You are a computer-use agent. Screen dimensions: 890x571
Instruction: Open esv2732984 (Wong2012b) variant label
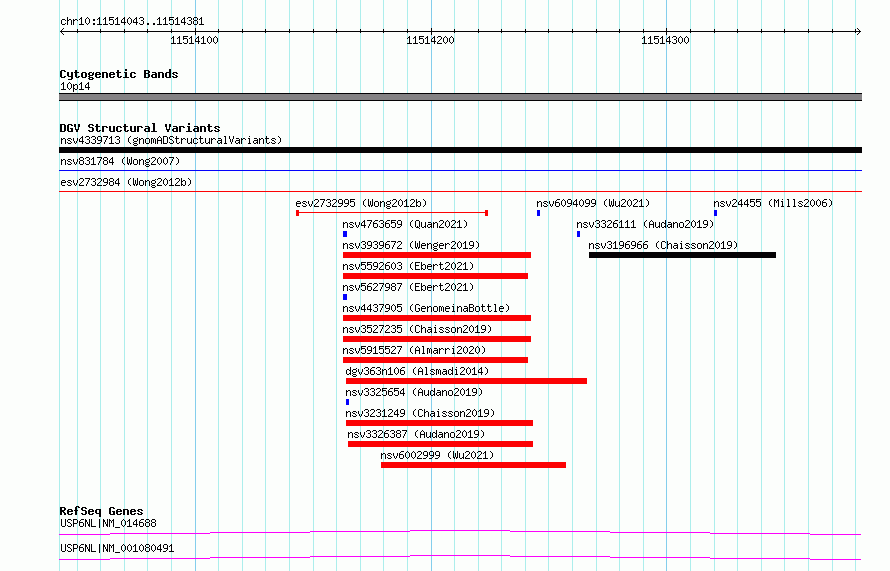(x=126, y=182)
